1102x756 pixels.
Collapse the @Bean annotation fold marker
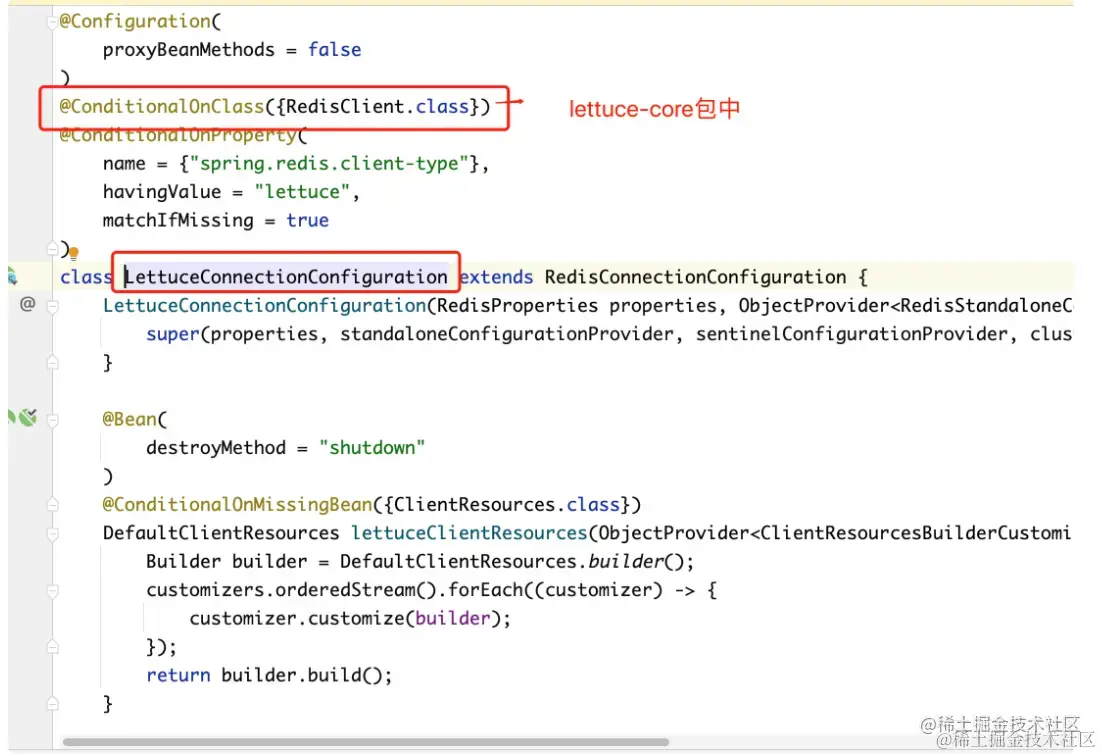[52, 419]
